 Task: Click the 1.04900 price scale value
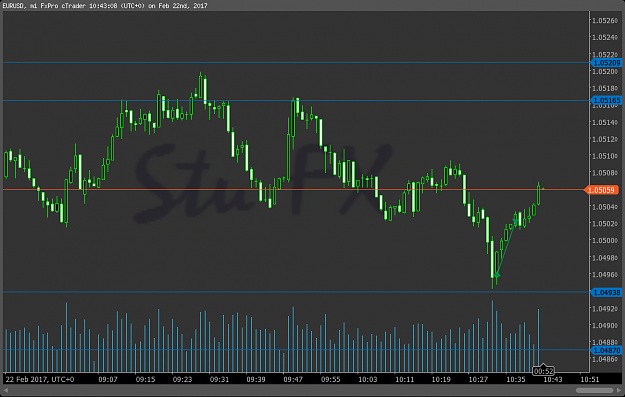coord(605,325)
